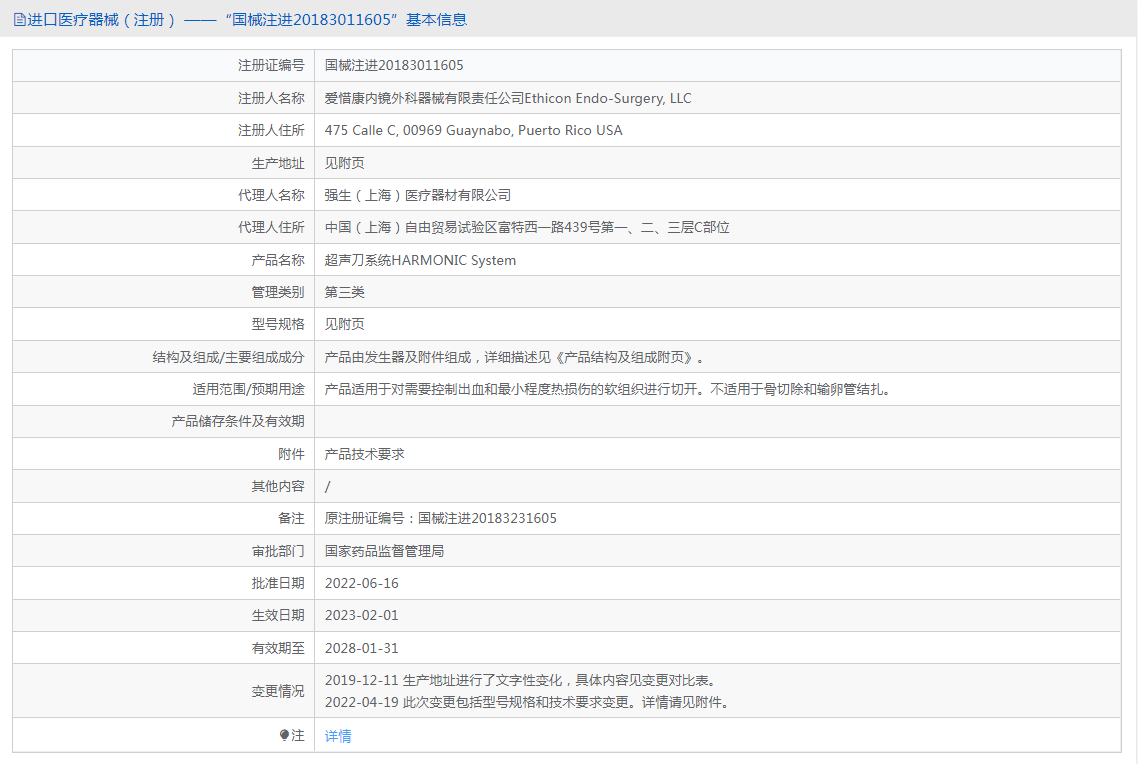Click the value 产品技术要求
Screen dimensions: 1138x764
click(x=364, y=453)
